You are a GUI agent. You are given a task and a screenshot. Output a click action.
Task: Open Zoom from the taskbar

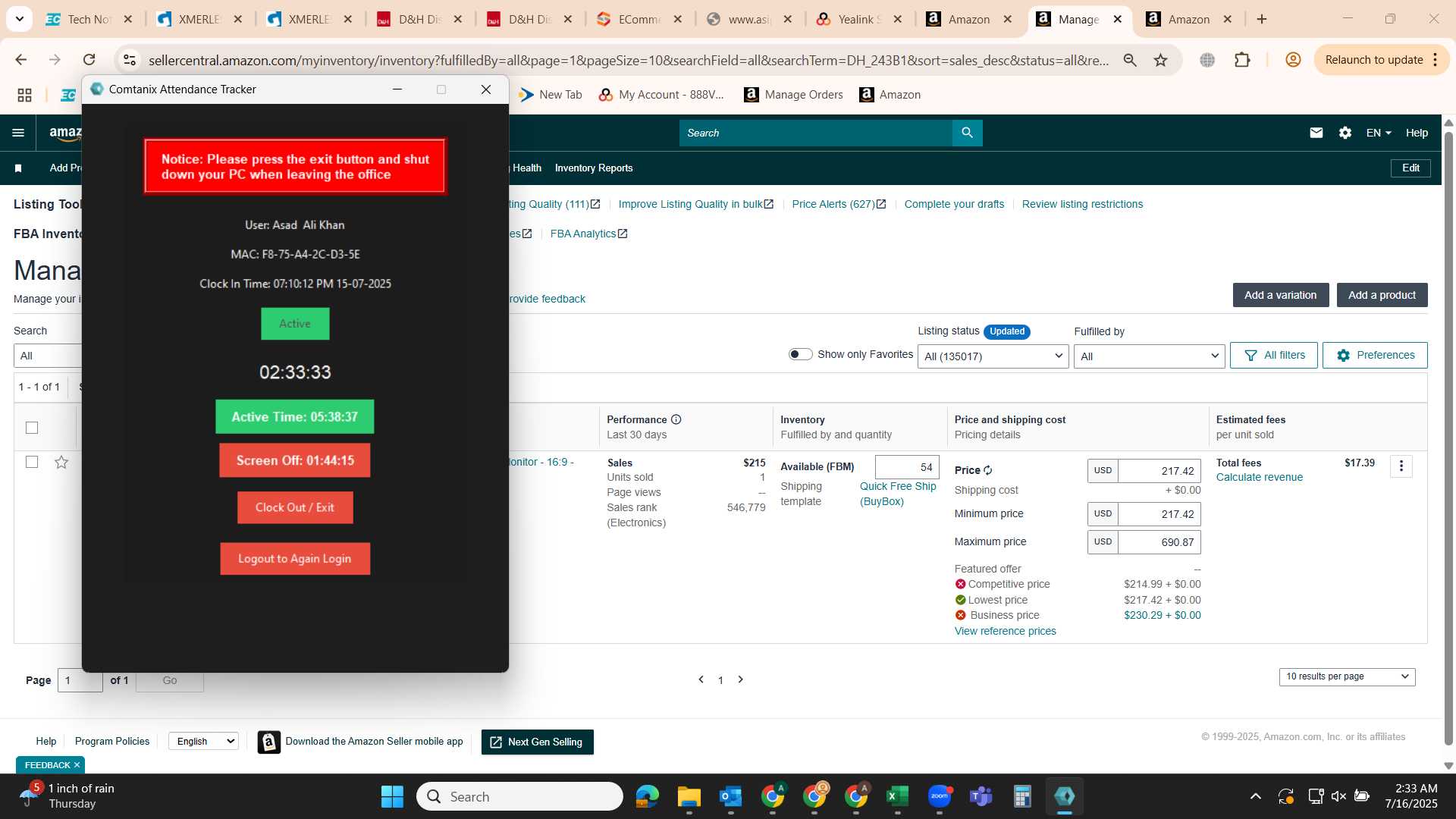tap(939, 796)
